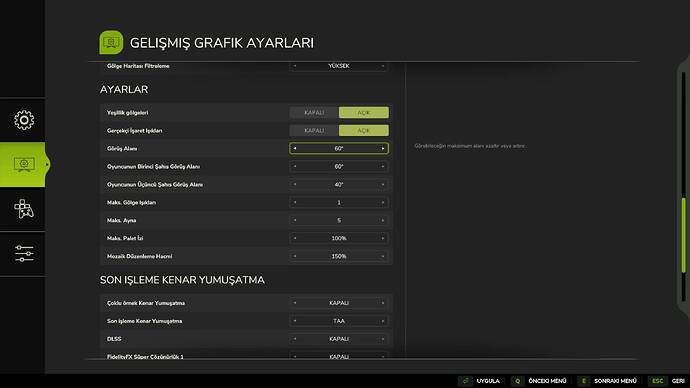The width and height of the screenshot is (690, 388).
Task: Select the Maks. Palet İzi 100% value
Action: click(339, 238)
